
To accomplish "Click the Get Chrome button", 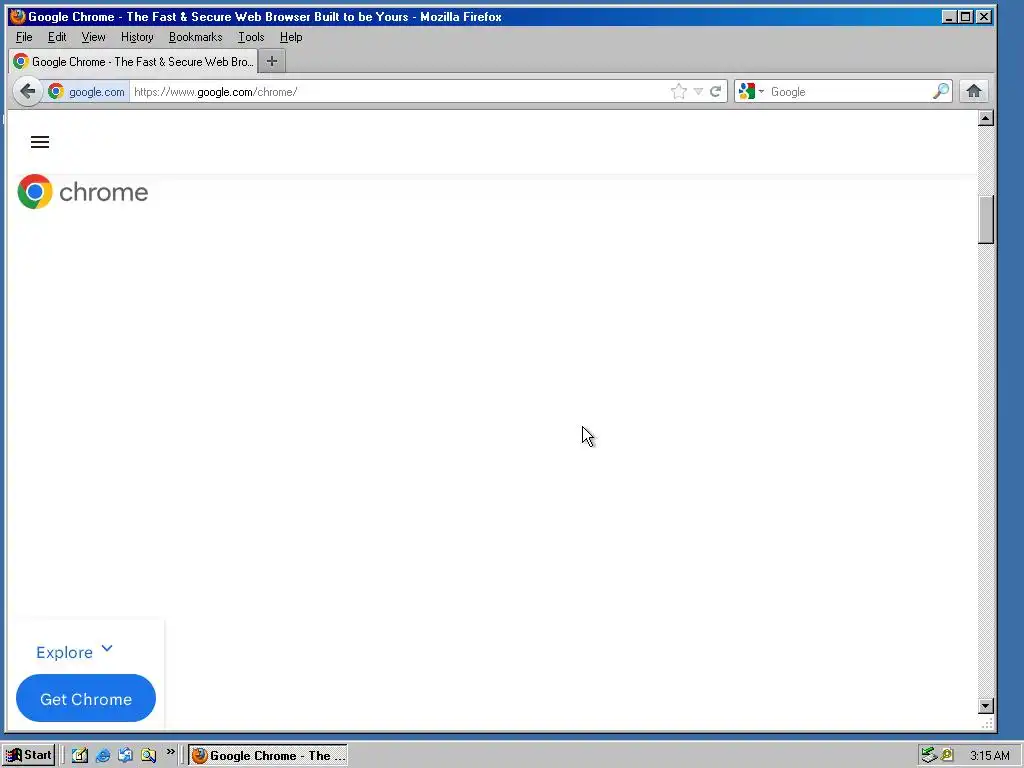I will coord(86,698).
